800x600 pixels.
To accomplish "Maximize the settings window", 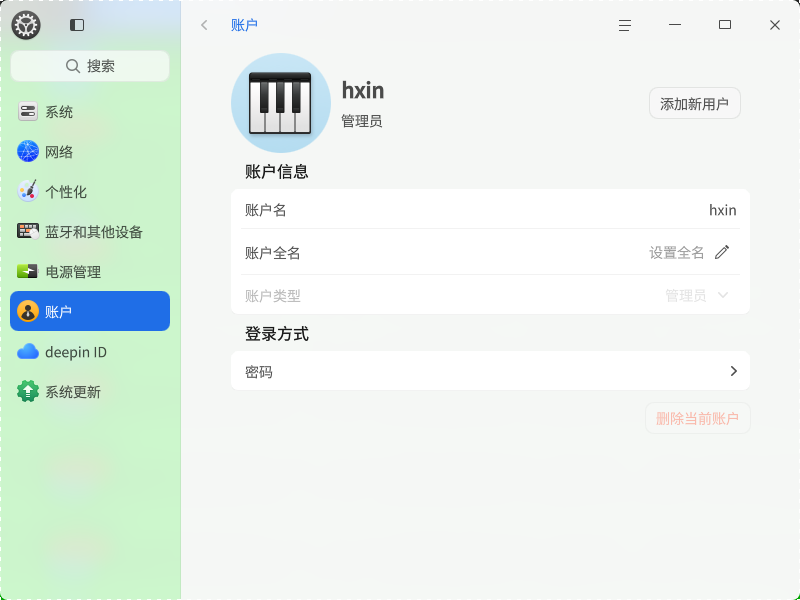I will [724, 24].
